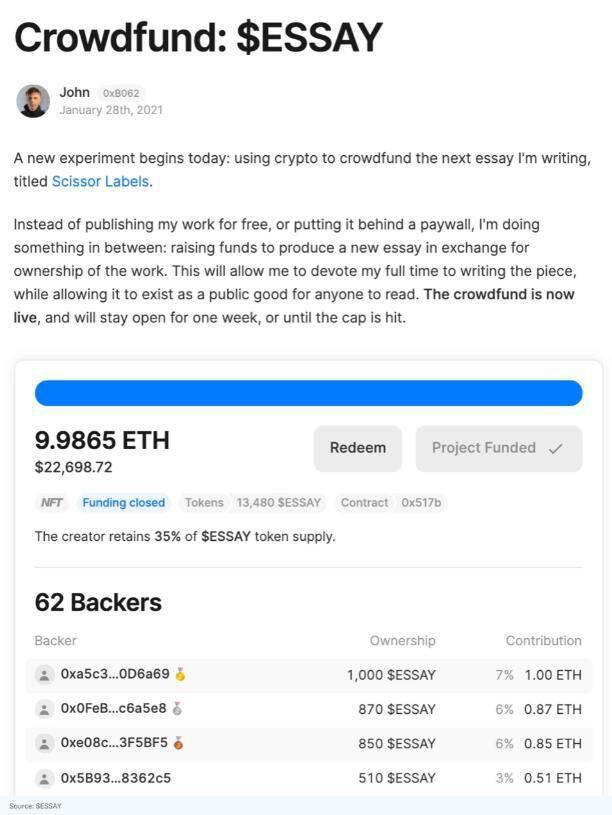Select the 62 Backers section heading
612x815 pixels.
tap(97, 602)
